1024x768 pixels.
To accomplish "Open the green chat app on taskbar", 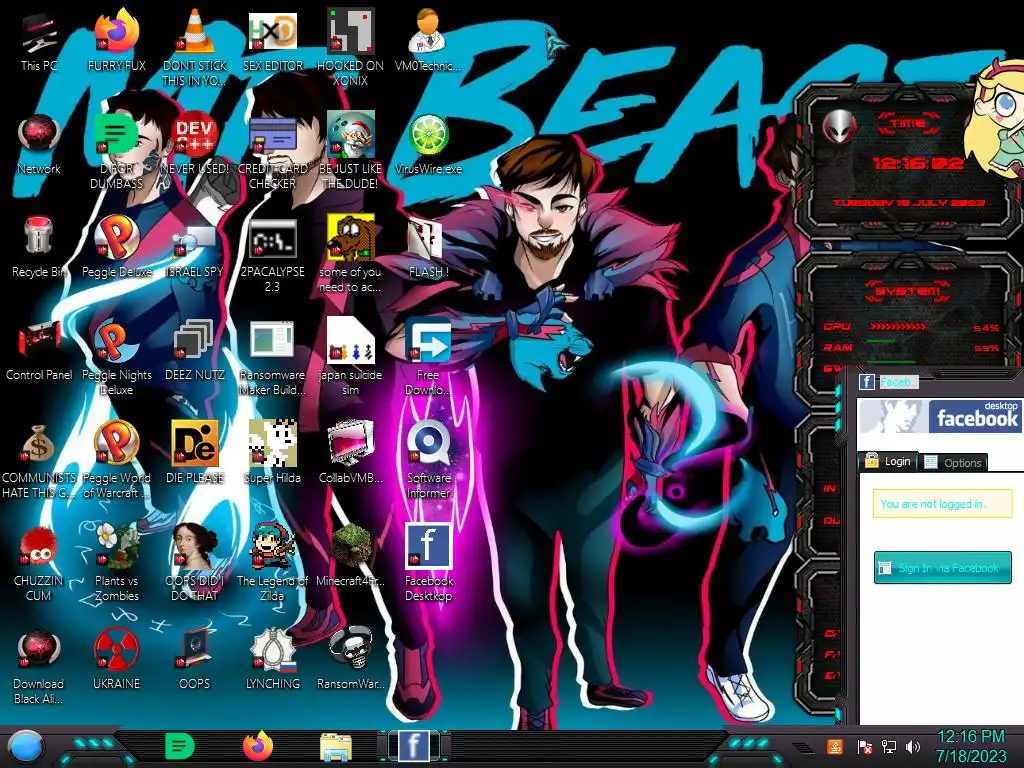I will click(179, 746).
